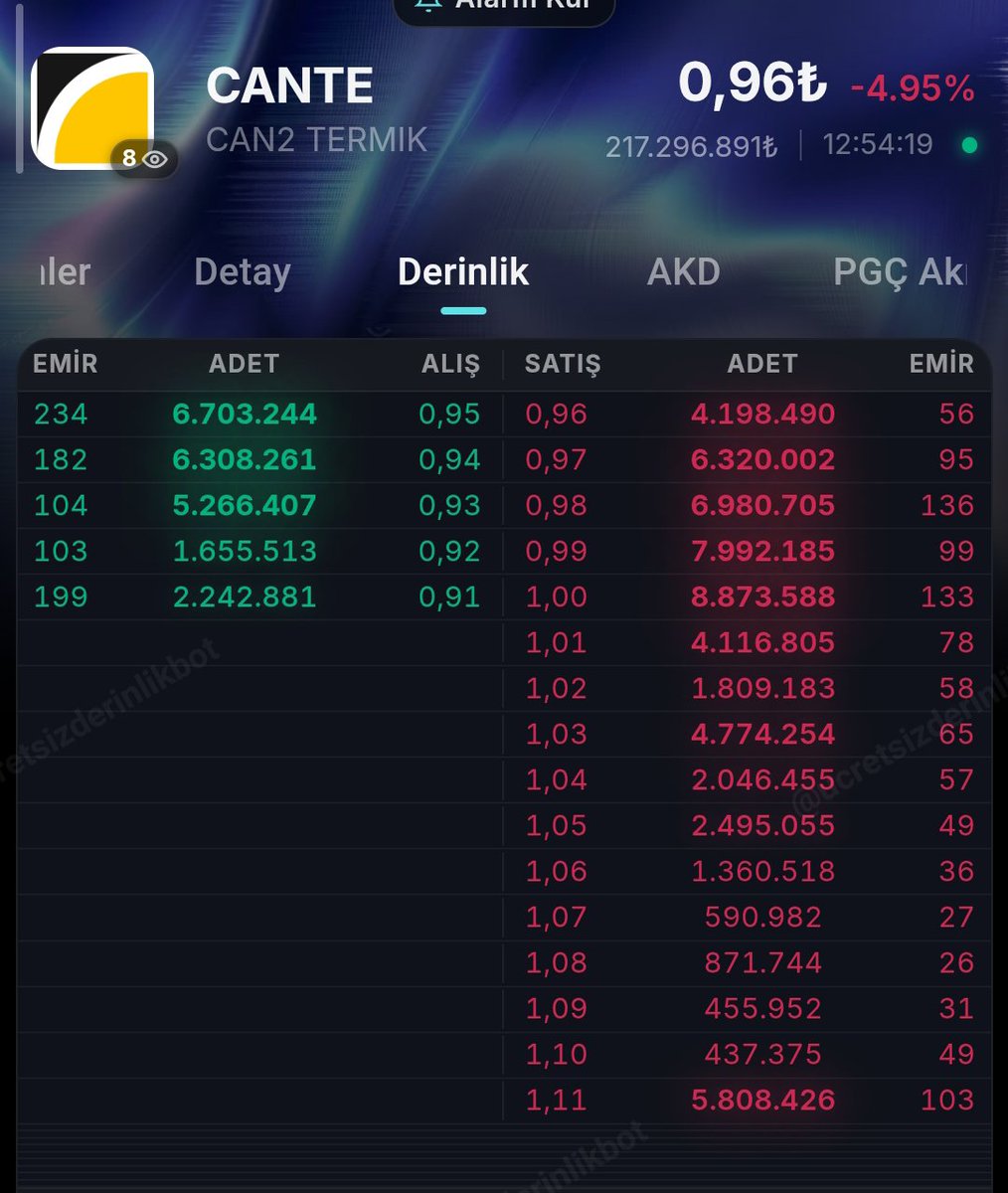The height and width of the screenshot is (1193, 1008).
Task: Tap bid price 0,93
Action: pyautogui.click(x=449, y=505)
